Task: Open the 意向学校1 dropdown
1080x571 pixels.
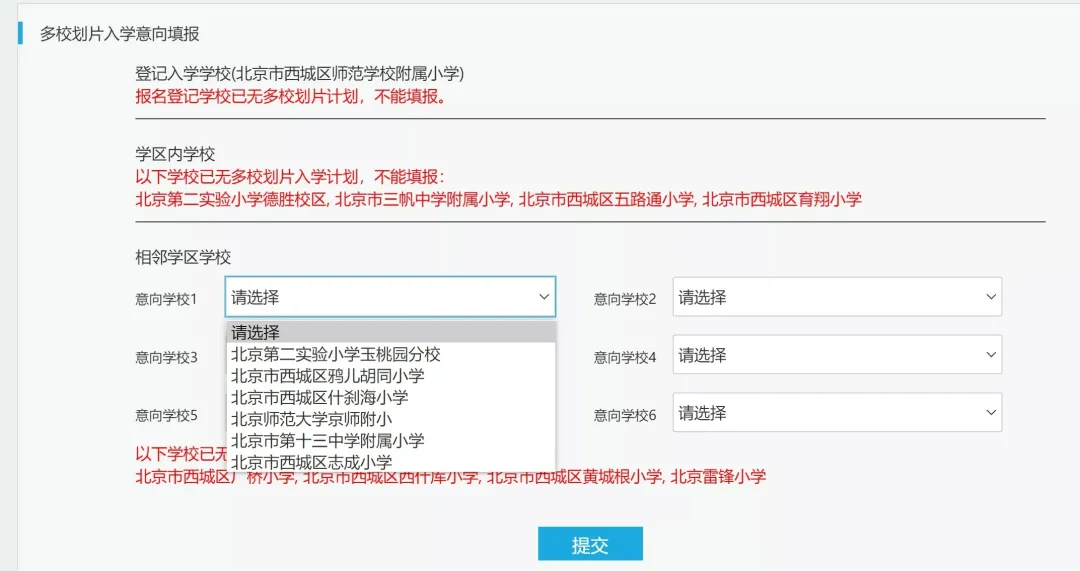Action: [390, 297]
